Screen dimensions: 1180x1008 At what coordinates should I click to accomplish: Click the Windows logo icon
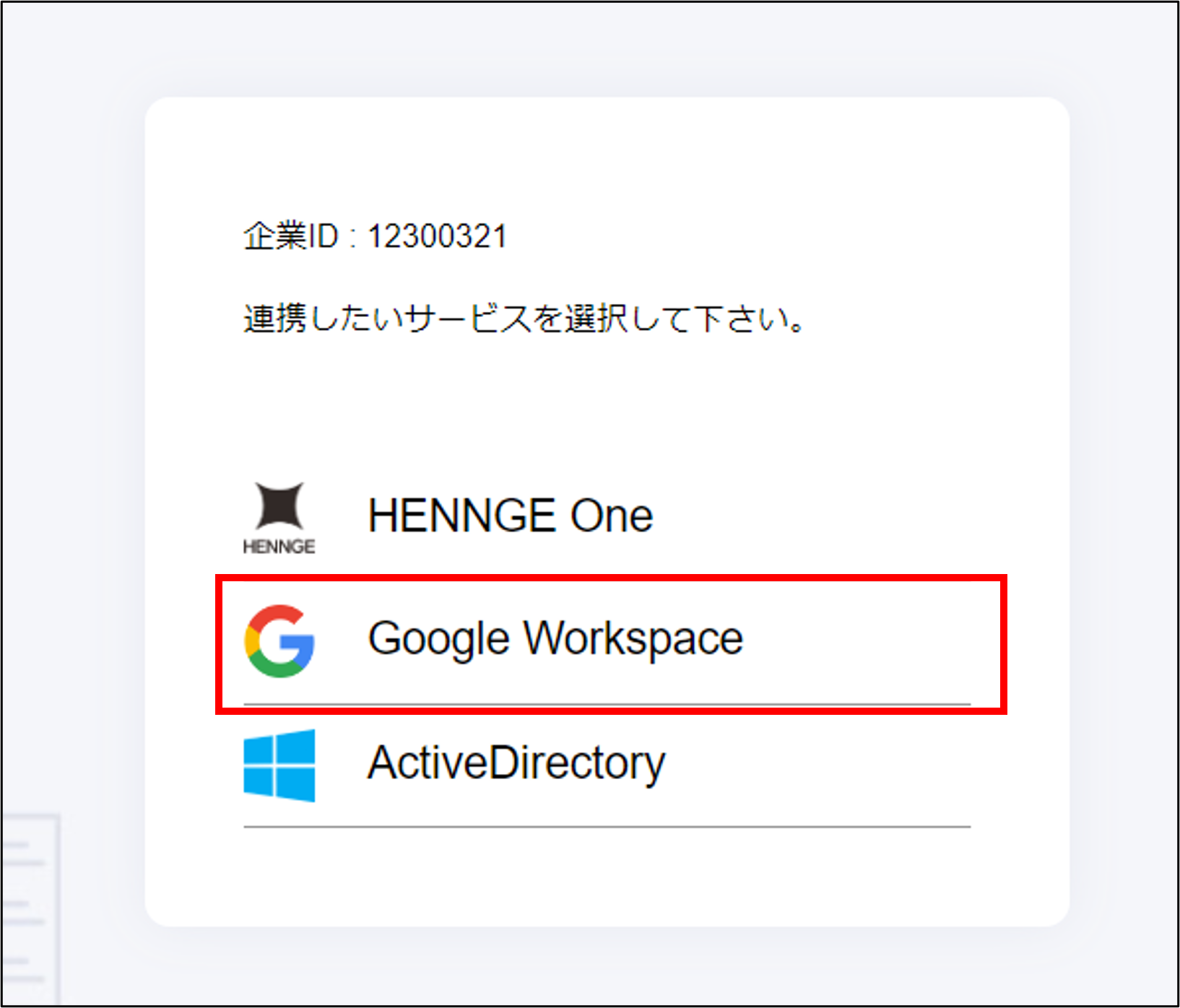279,765
